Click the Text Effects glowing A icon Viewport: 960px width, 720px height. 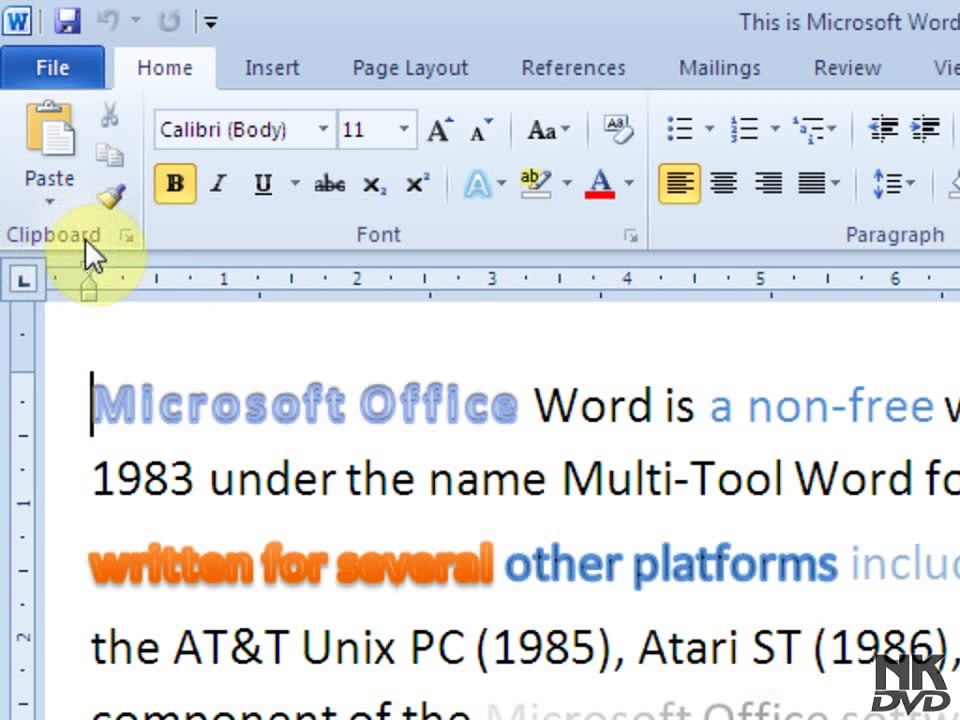[x=478, y=183]
